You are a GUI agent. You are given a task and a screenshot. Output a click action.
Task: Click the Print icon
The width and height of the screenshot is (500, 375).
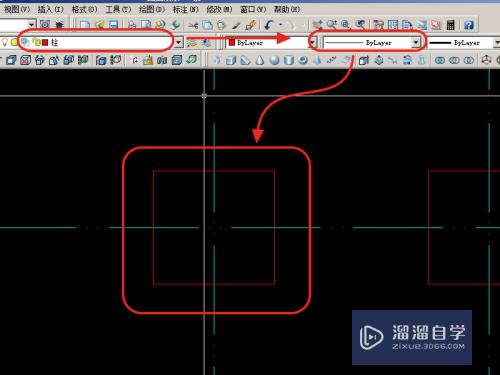coord(132,25)
